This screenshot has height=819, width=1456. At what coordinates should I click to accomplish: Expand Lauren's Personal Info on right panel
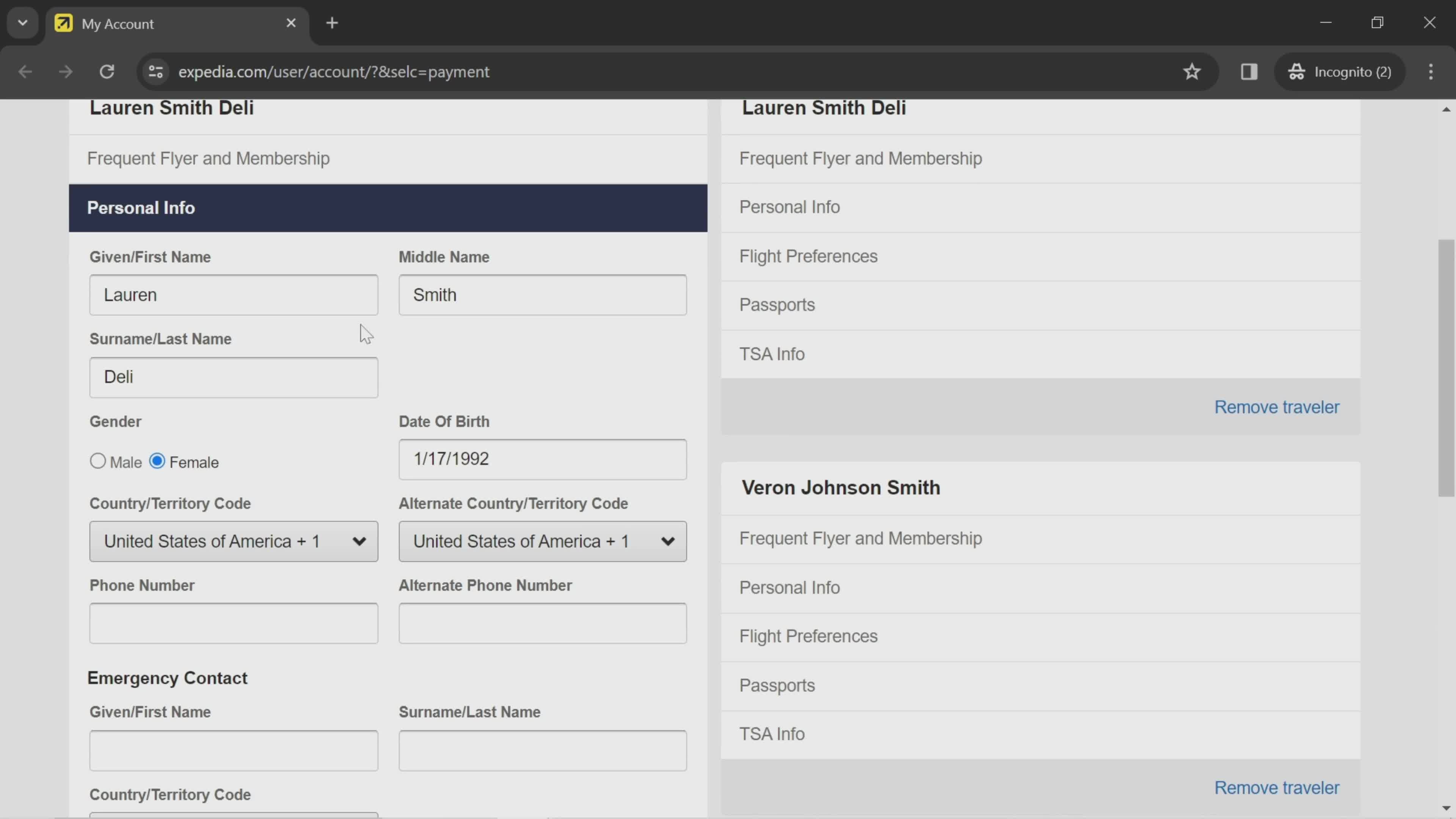[x=1040, y=207]
